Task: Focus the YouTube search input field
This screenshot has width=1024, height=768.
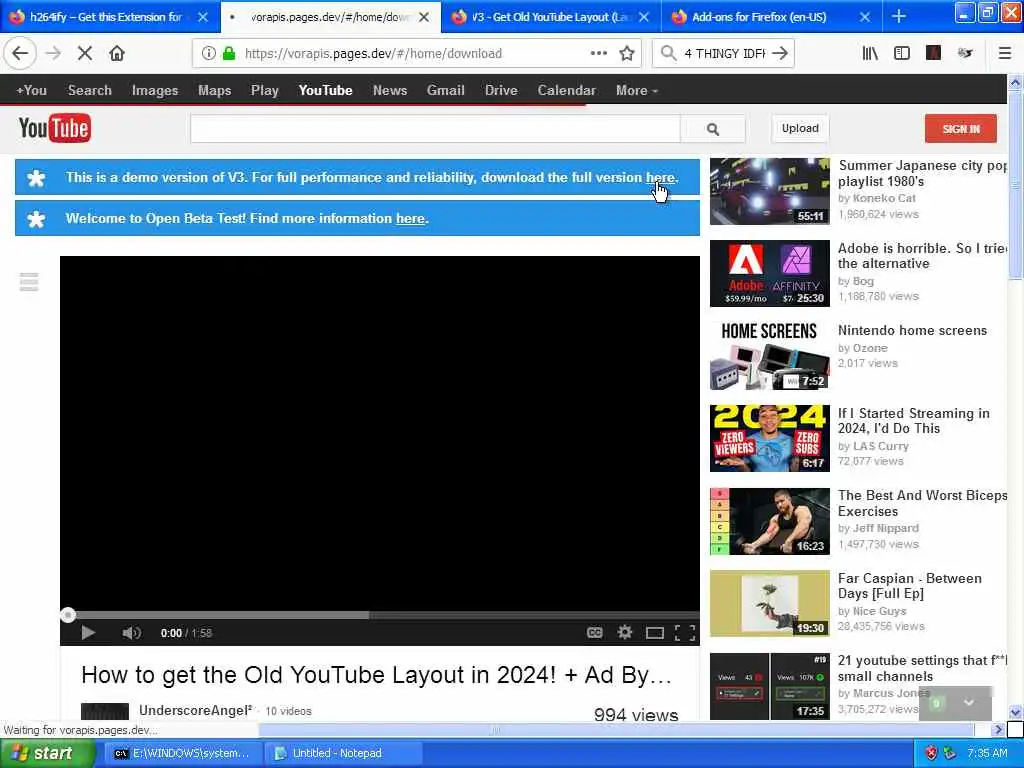Action: click(x=435, y=129)
